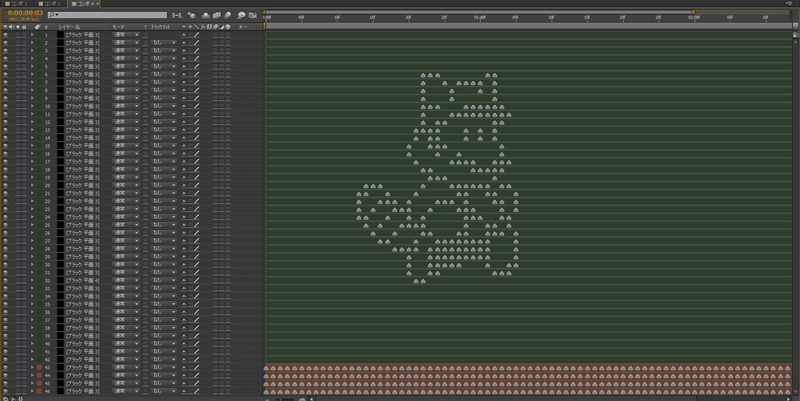Open blending mode dropdown for layer 45

click(x=126, y=384)
